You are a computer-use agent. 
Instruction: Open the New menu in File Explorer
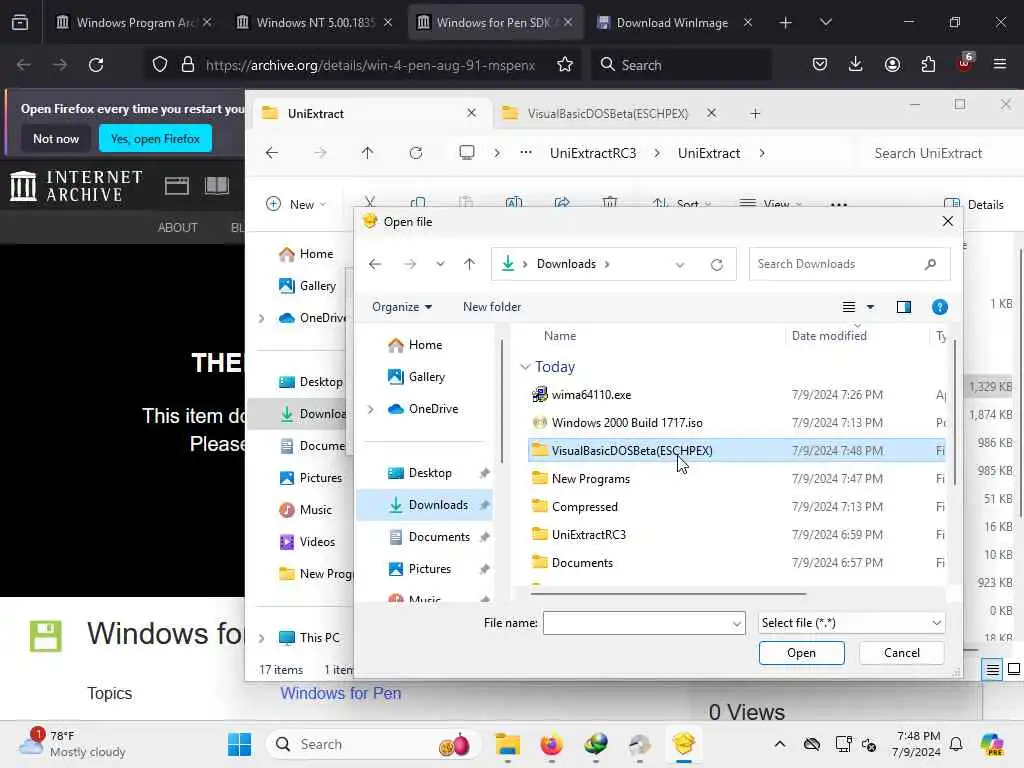coord(296,204)
